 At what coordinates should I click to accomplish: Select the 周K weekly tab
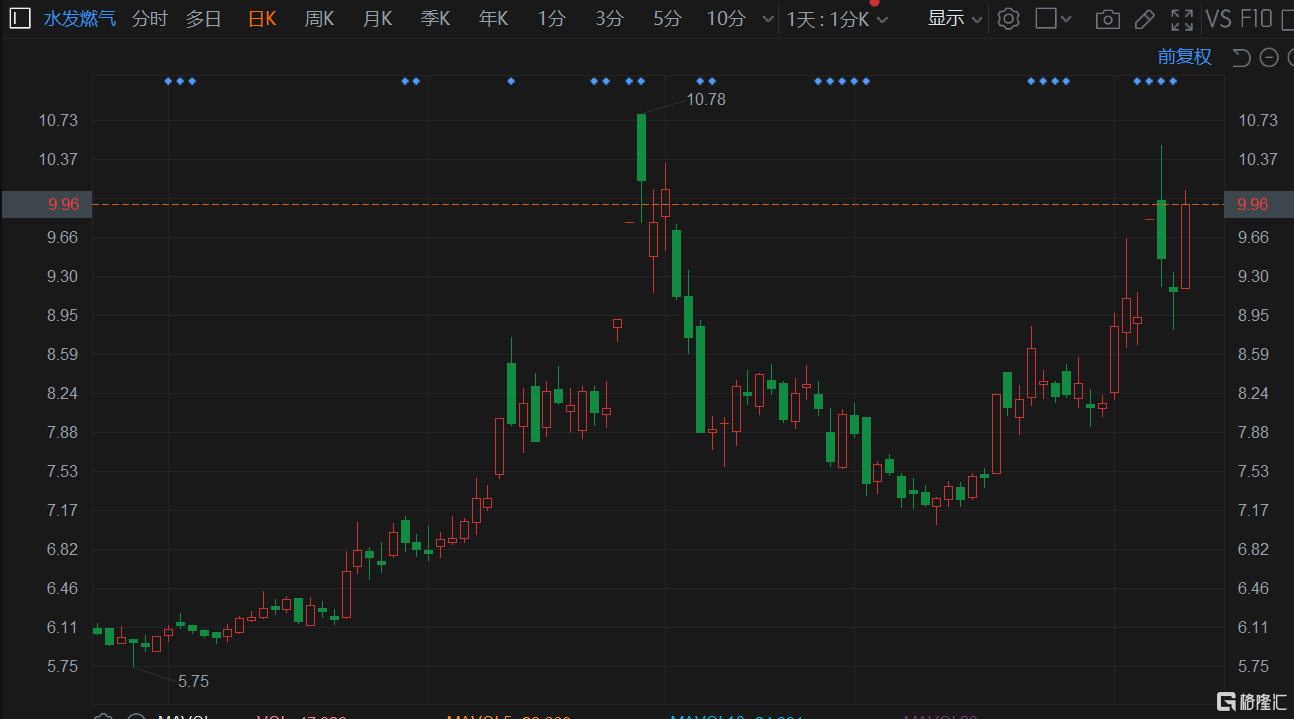click(319, 18)
